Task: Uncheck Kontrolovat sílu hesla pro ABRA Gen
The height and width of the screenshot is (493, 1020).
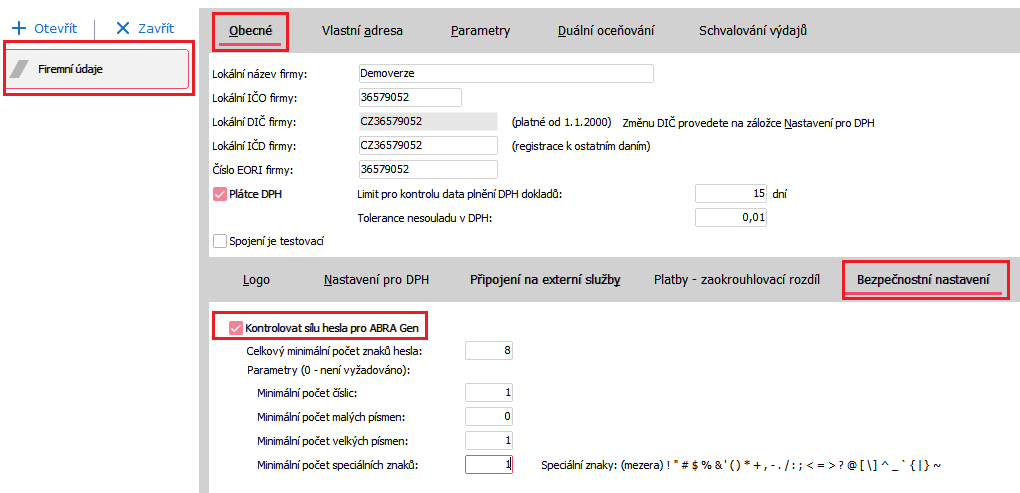Action: [x=236, y=327]
